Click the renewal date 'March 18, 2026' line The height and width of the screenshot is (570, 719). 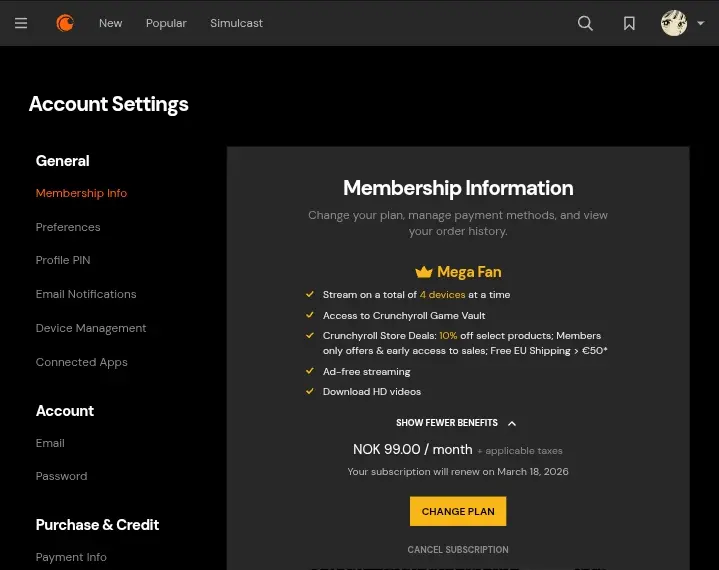[458, 472]
